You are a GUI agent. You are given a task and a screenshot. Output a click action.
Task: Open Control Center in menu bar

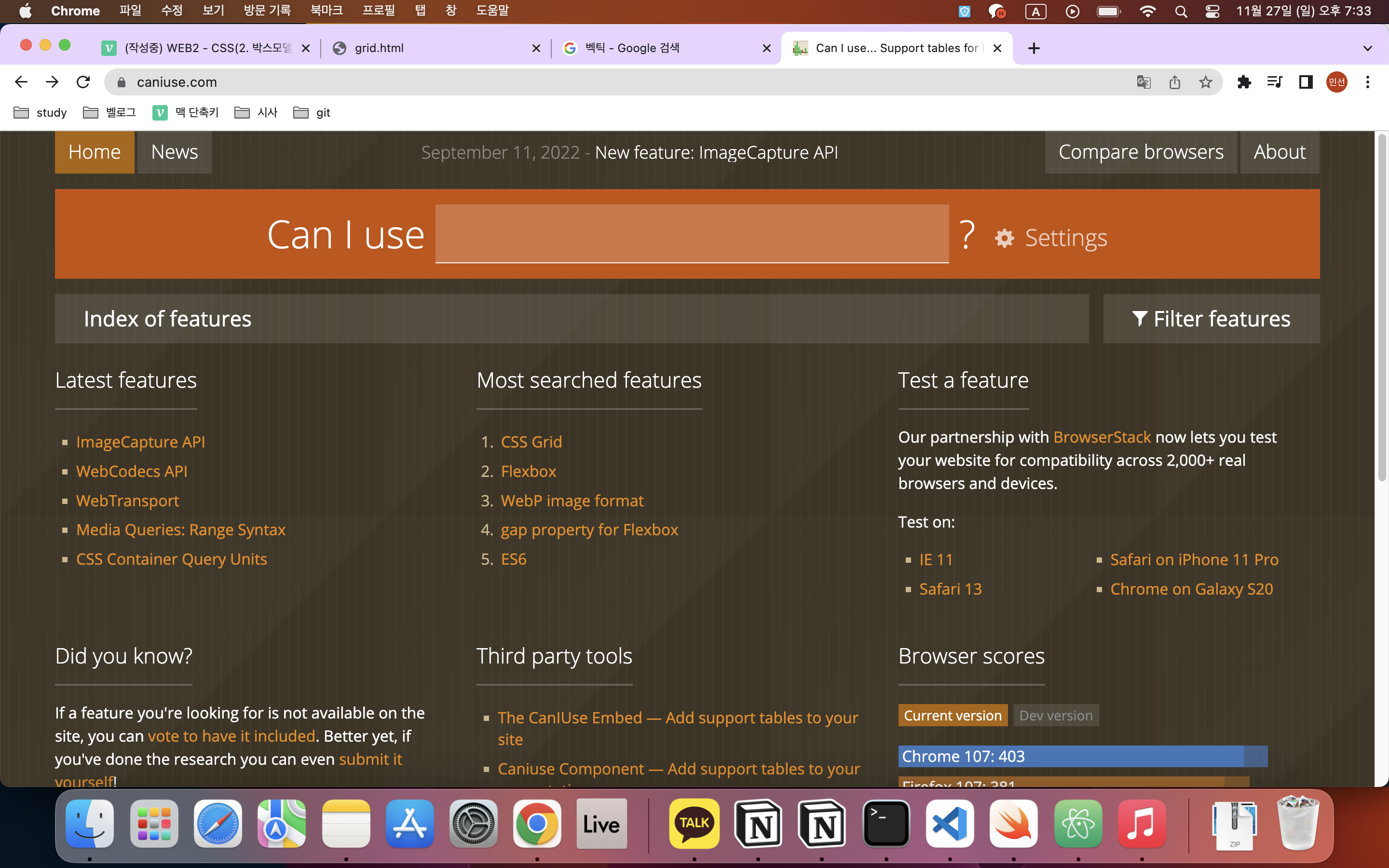(x=1212, y=12)
